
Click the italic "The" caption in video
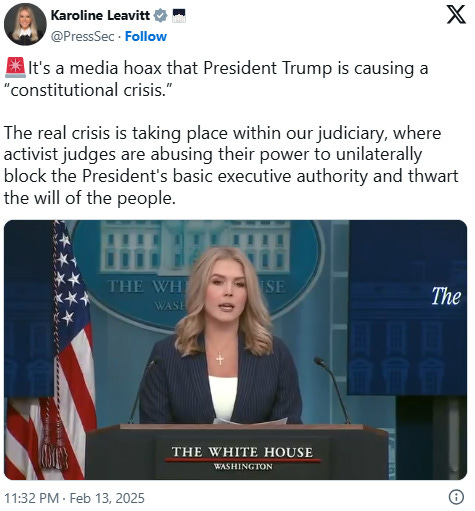pos(446,296)
